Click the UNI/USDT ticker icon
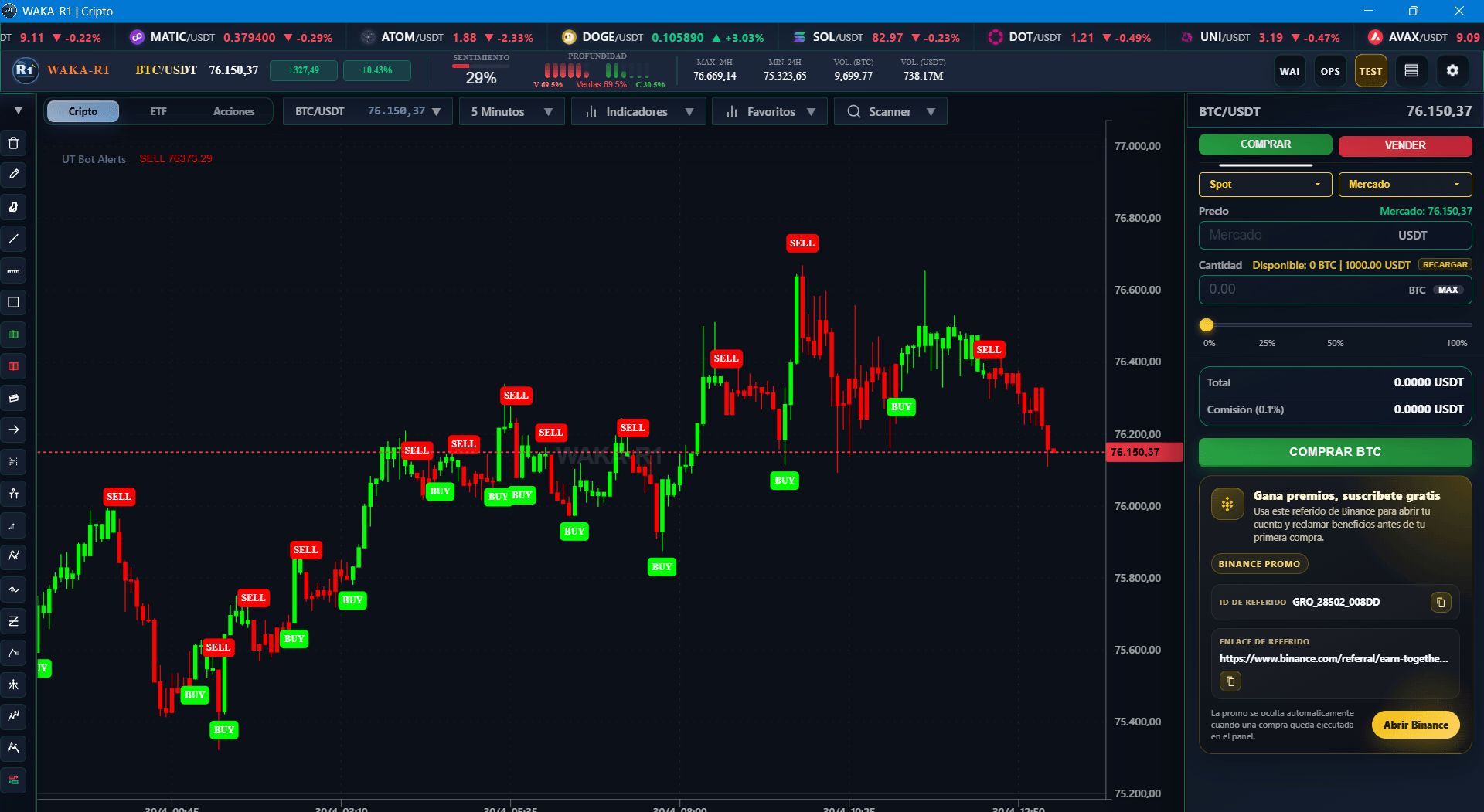 pos(1186,37)
